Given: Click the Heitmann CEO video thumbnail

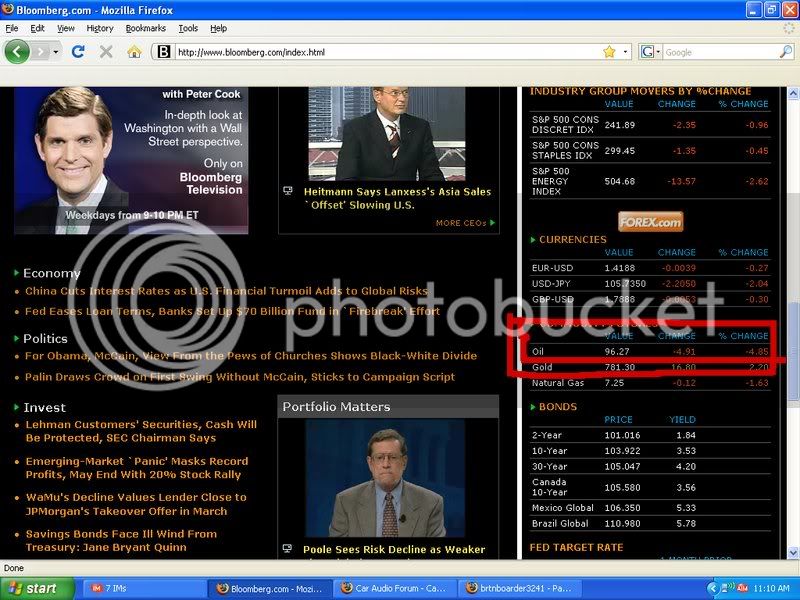Looking at the screenshot, I should (387, 134).
